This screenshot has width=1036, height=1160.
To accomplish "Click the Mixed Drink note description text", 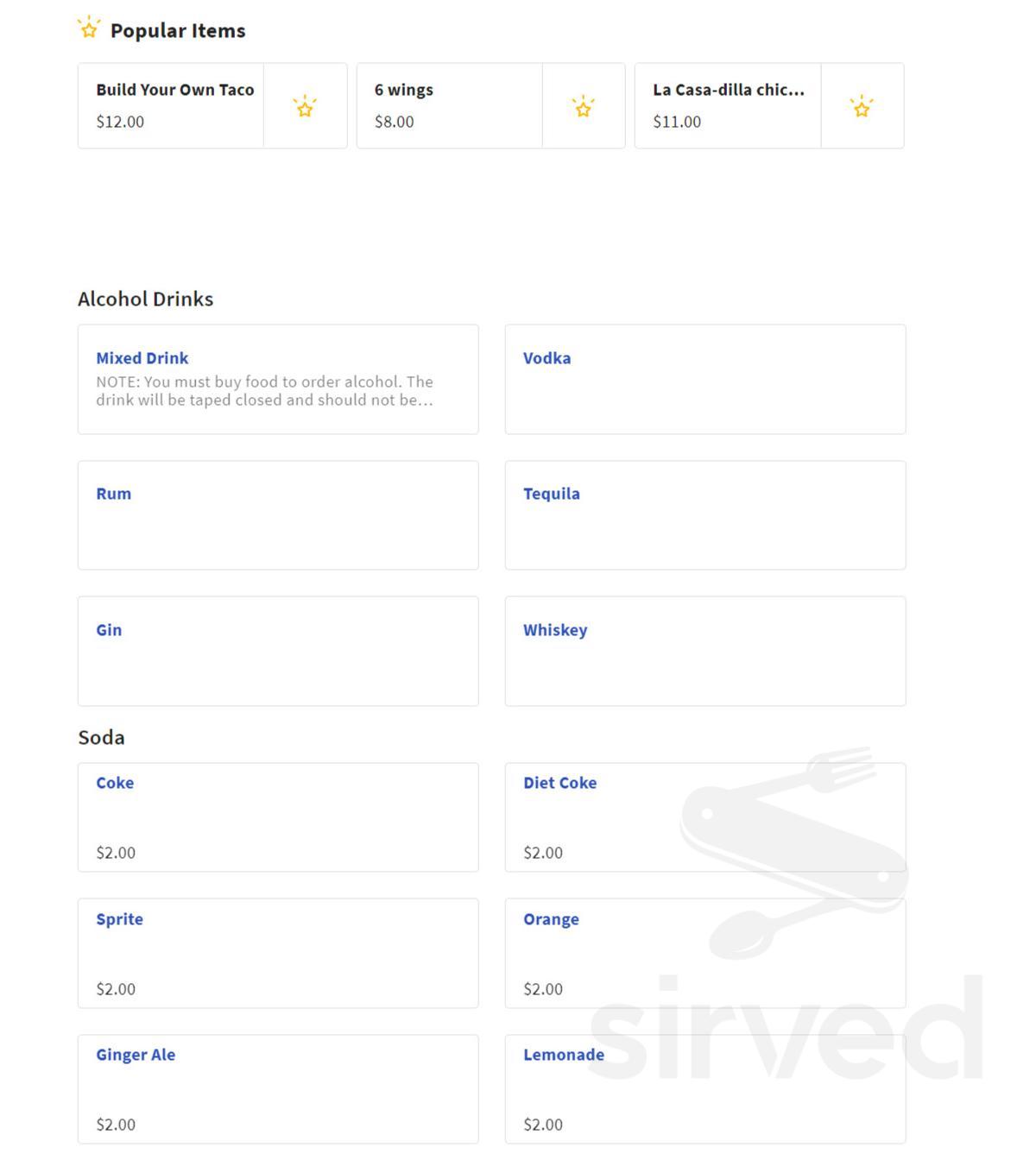I will tap(264, 391).
